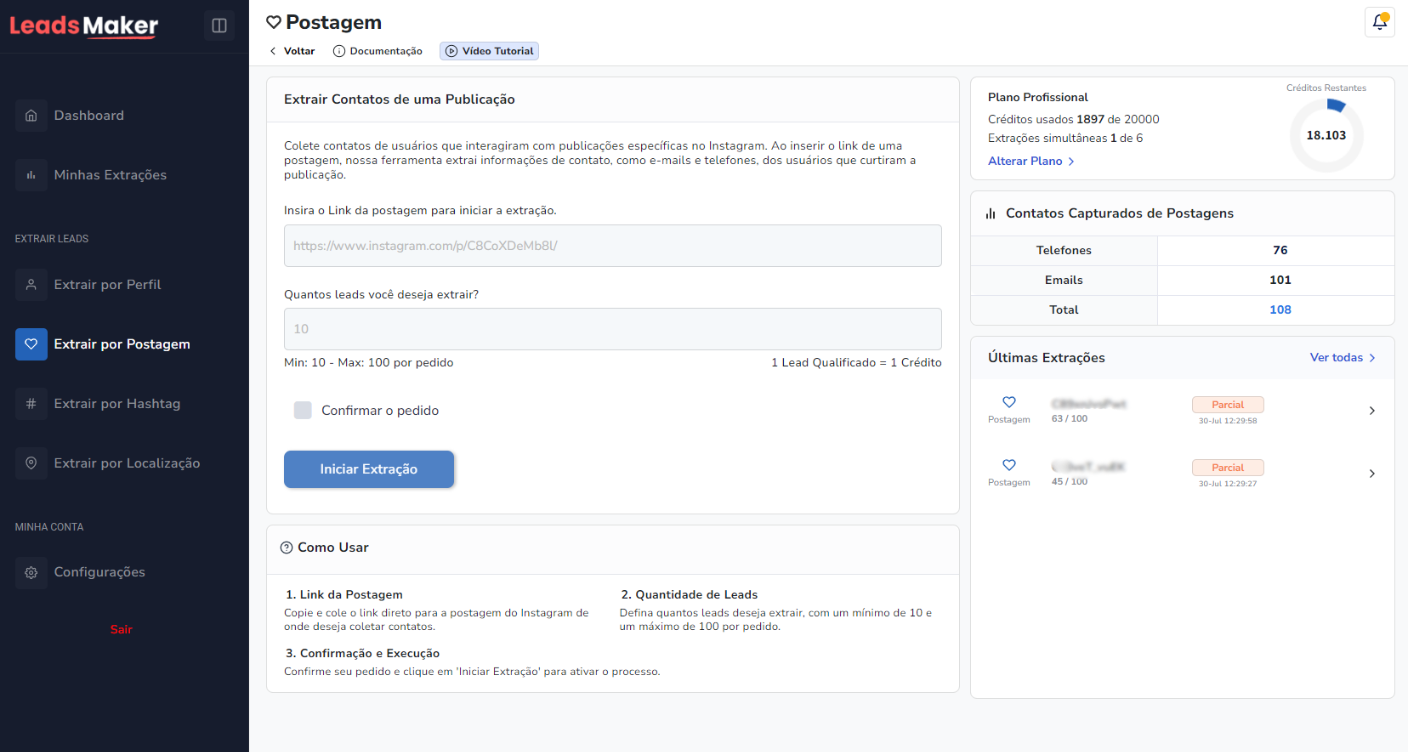The image size is (1408, 752).
Task: Click the Instagram post link input field
Action: pos(612,245)
